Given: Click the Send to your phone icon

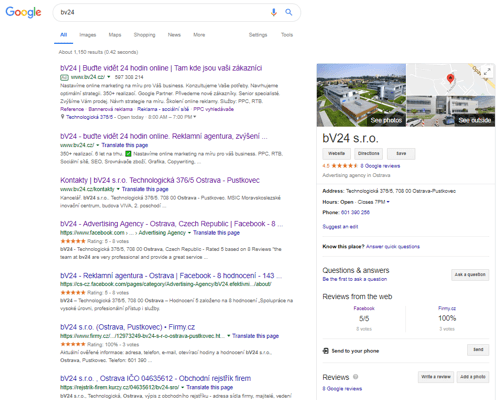Looking at the screenshot, I should tap(326, 351).
